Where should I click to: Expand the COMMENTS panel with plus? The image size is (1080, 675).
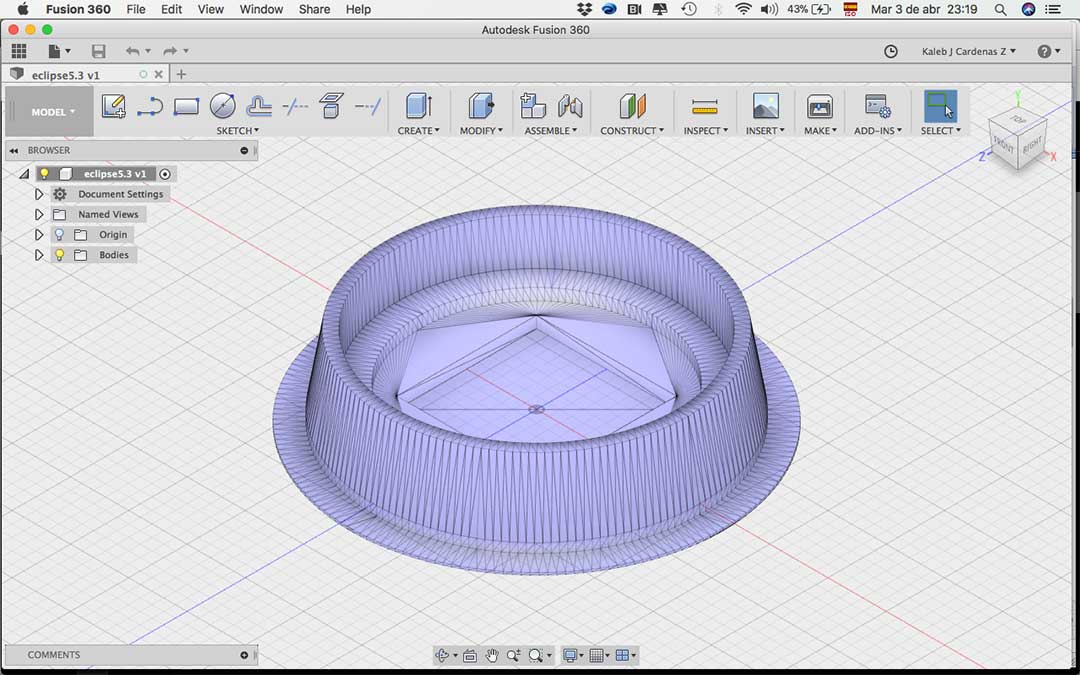click(x=244, y=655)
